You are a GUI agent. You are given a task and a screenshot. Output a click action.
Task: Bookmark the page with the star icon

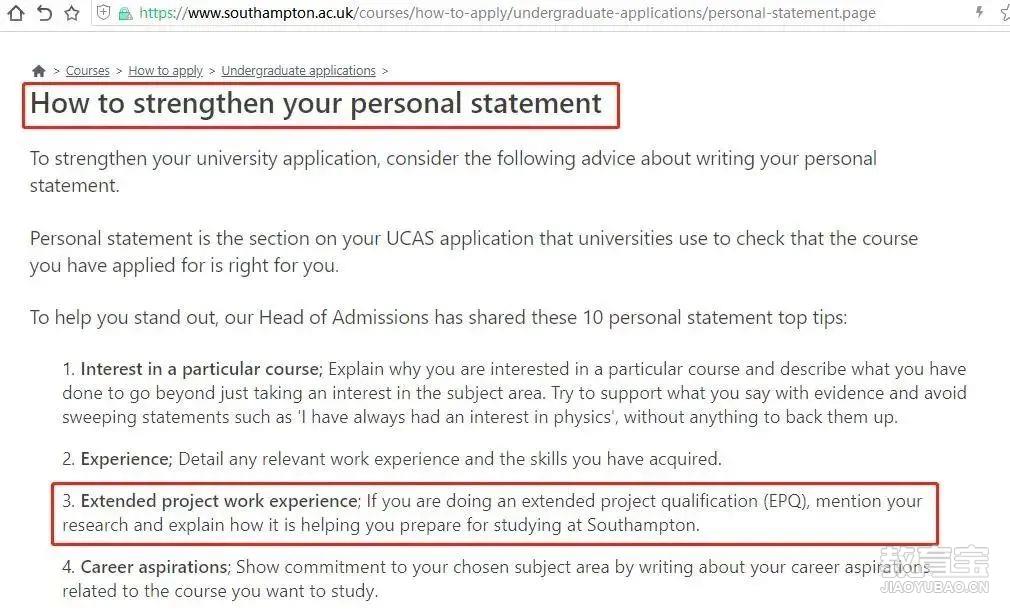click(x=72, y=13)
